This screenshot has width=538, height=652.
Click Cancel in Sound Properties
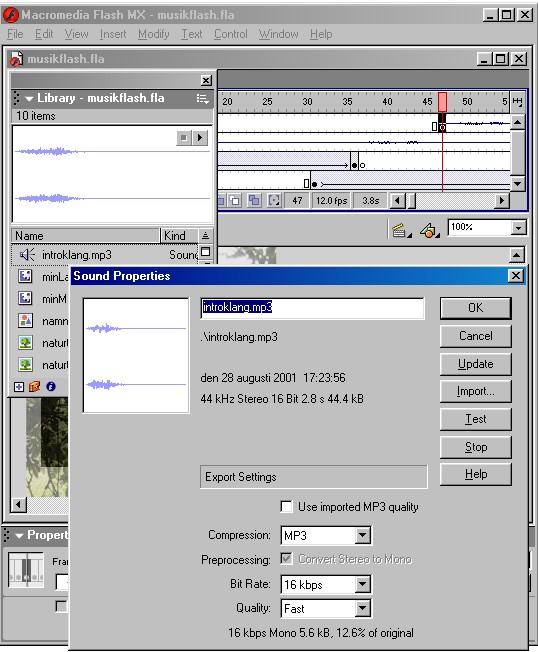pos(476,336)
